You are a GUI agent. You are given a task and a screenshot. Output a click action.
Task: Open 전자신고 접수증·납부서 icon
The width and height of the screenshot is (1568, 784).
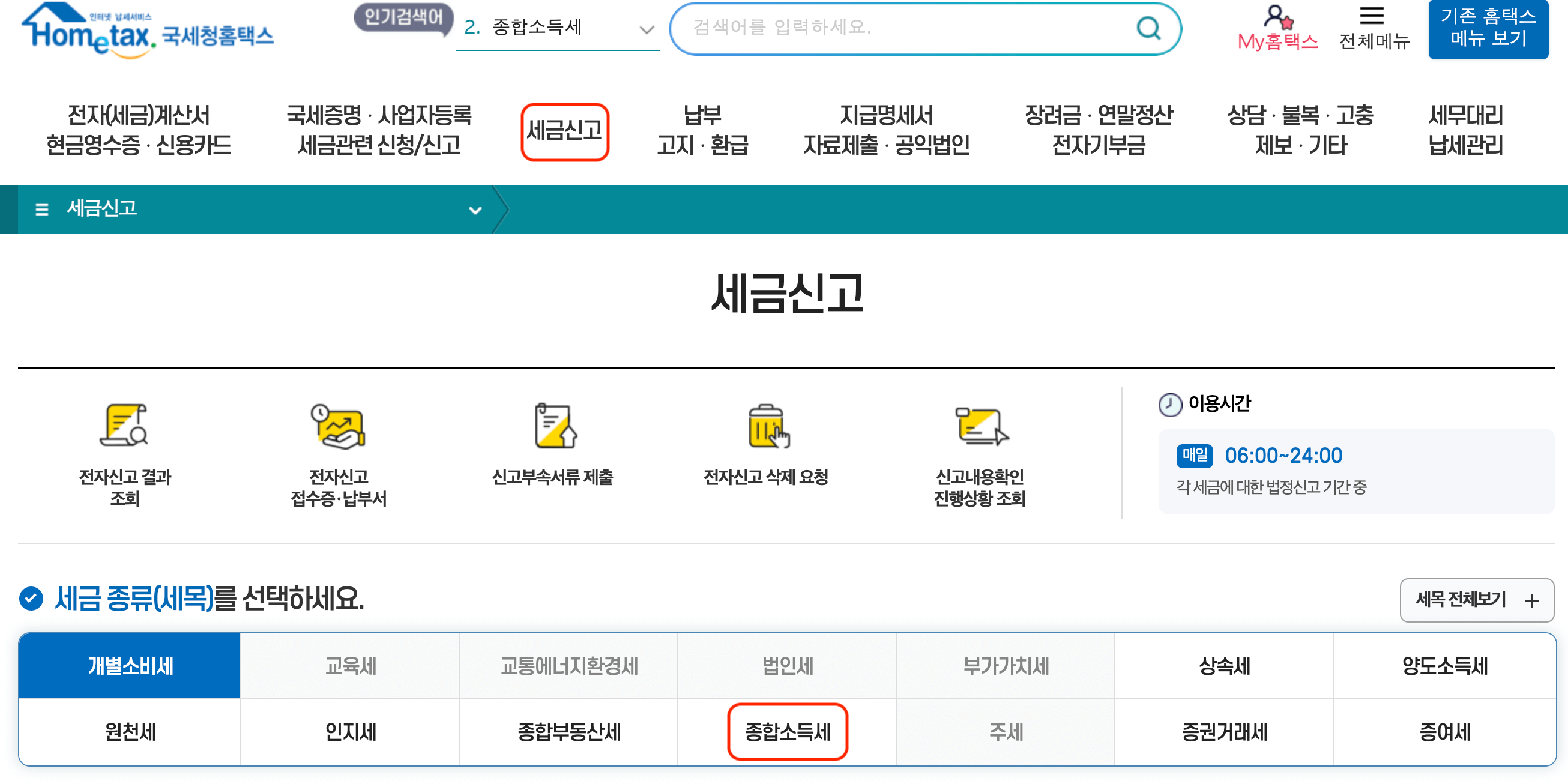(x=338, y=426)
